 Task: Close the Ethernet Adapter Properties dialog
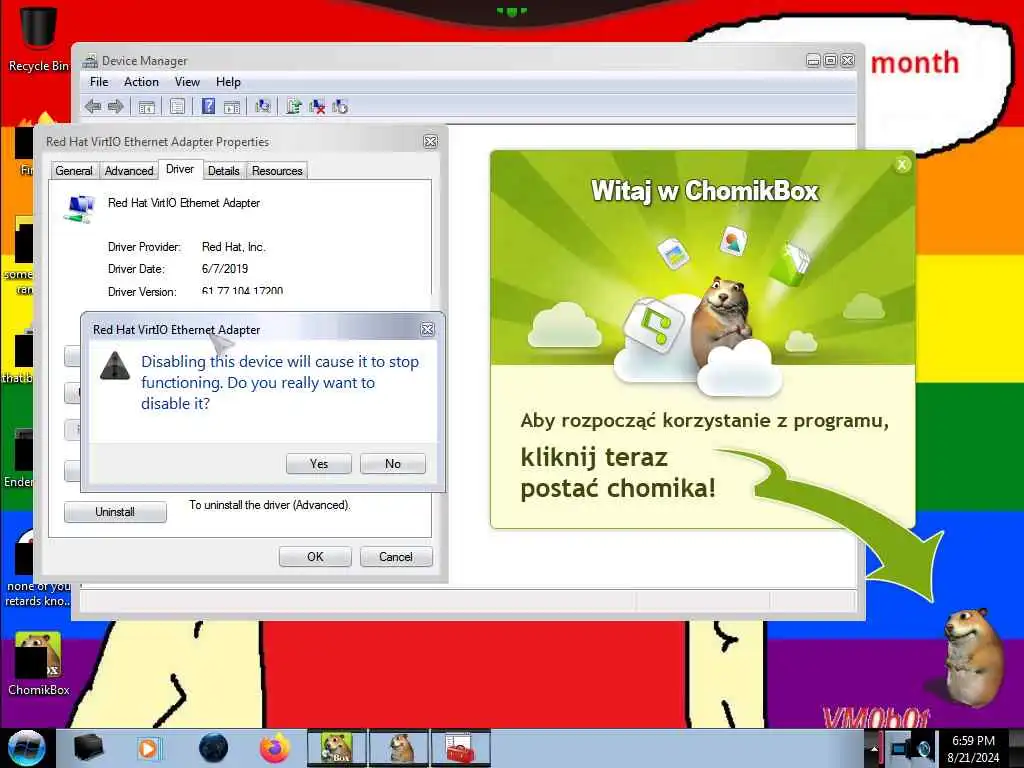(430, 142)
